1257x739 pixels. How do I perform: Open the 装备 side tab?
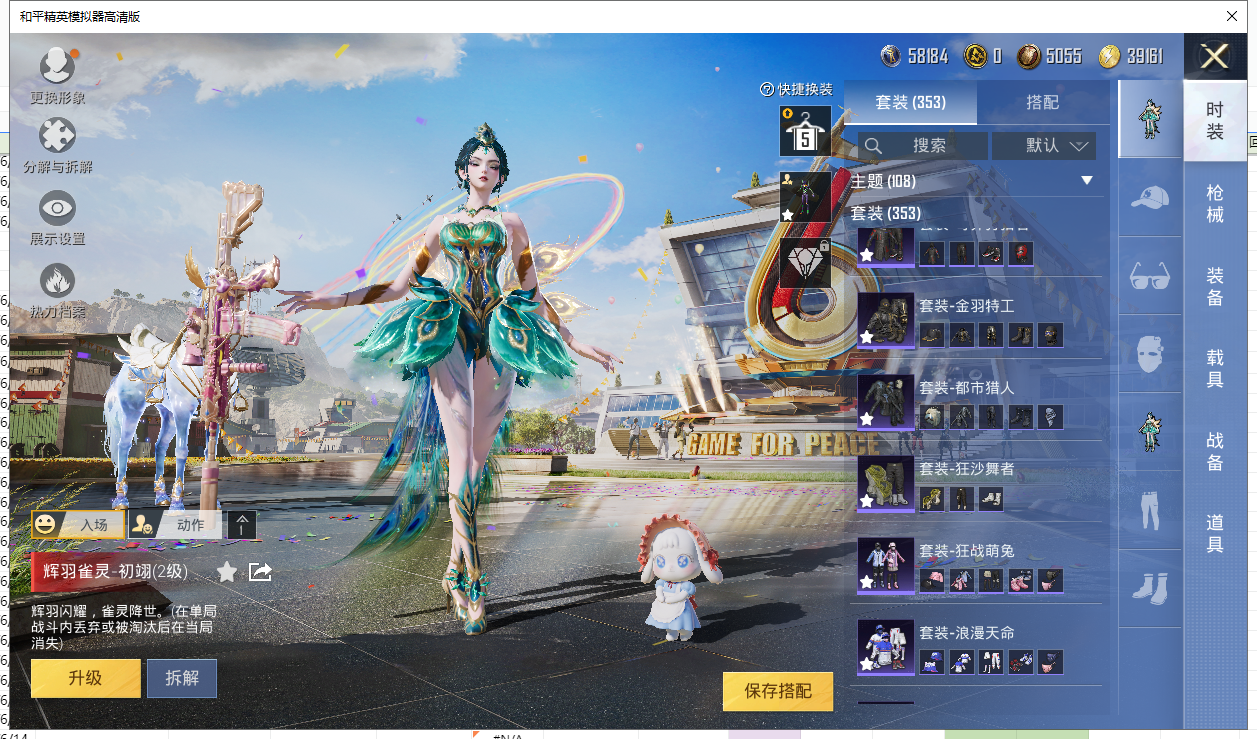(1215, 285)
